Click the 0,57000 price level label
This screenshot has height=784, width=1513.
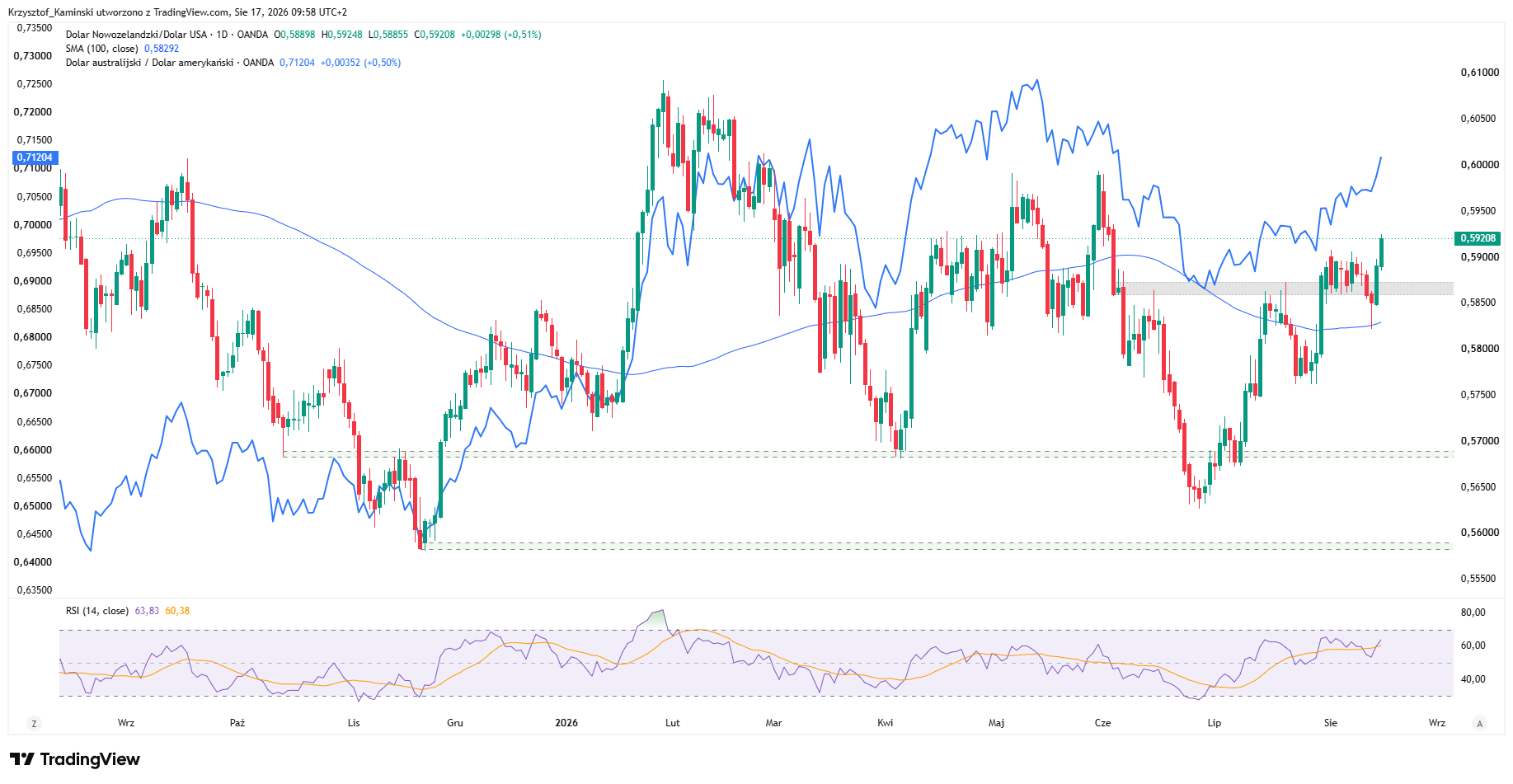coord(1480,441)
